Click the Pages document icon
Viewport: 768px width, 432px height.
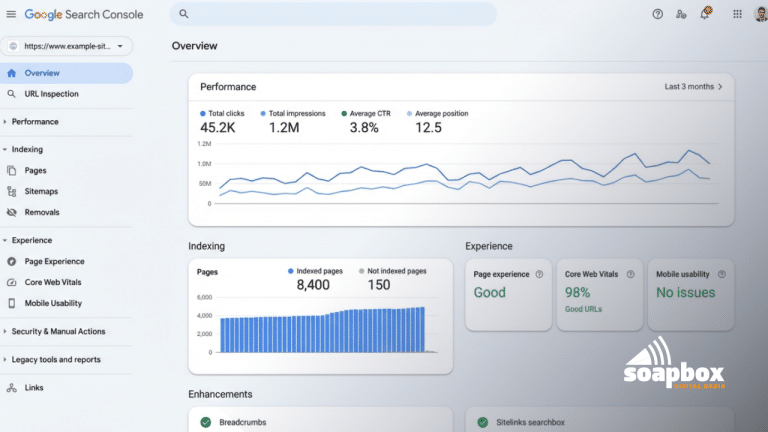pos(11,170)
